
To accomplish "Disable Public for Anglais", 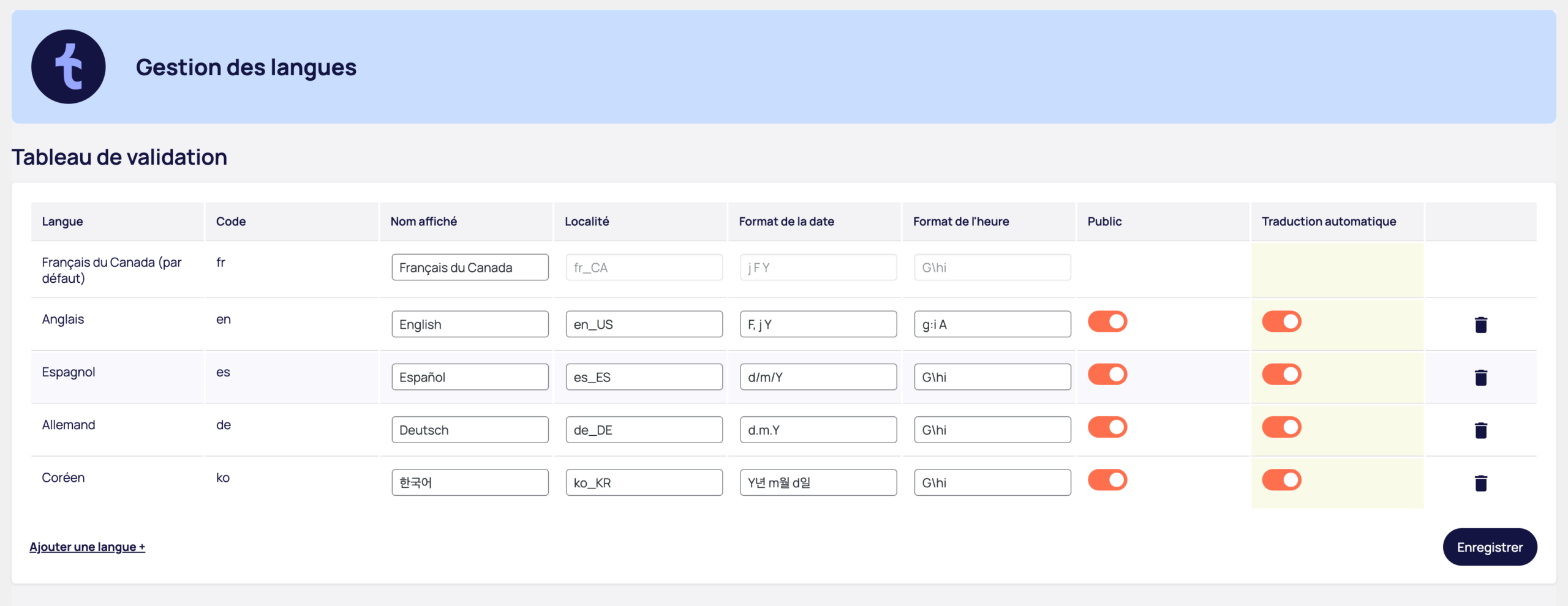I will 1107,321.
